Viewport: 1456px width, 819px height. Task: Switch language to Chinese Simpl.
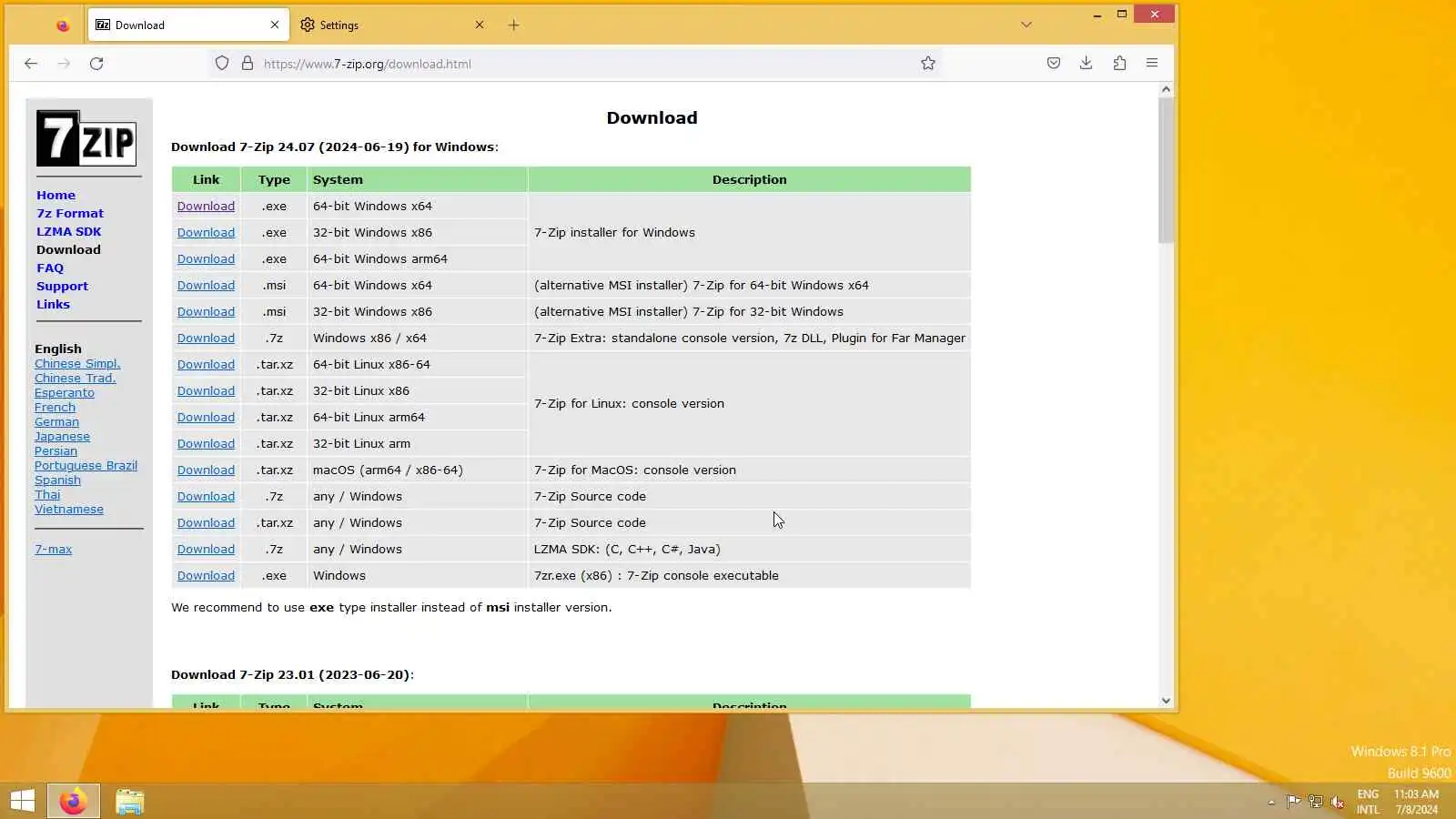pos(77,364)
